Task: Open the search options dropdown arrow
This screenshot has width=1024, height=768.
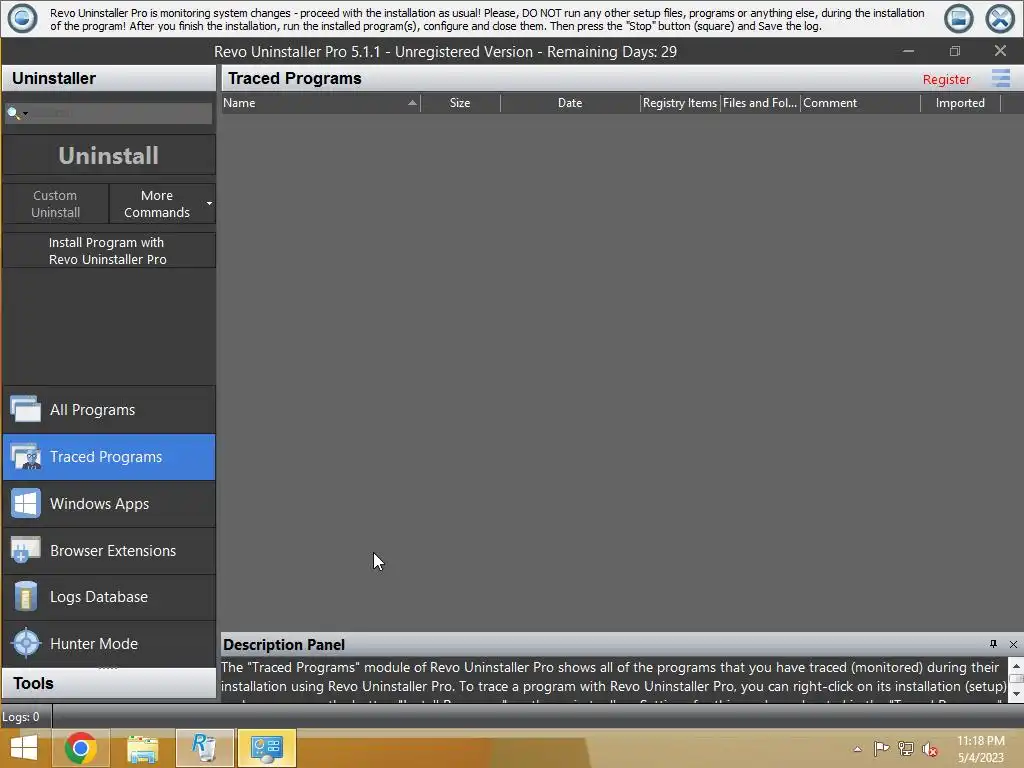Action: (25, 114)
